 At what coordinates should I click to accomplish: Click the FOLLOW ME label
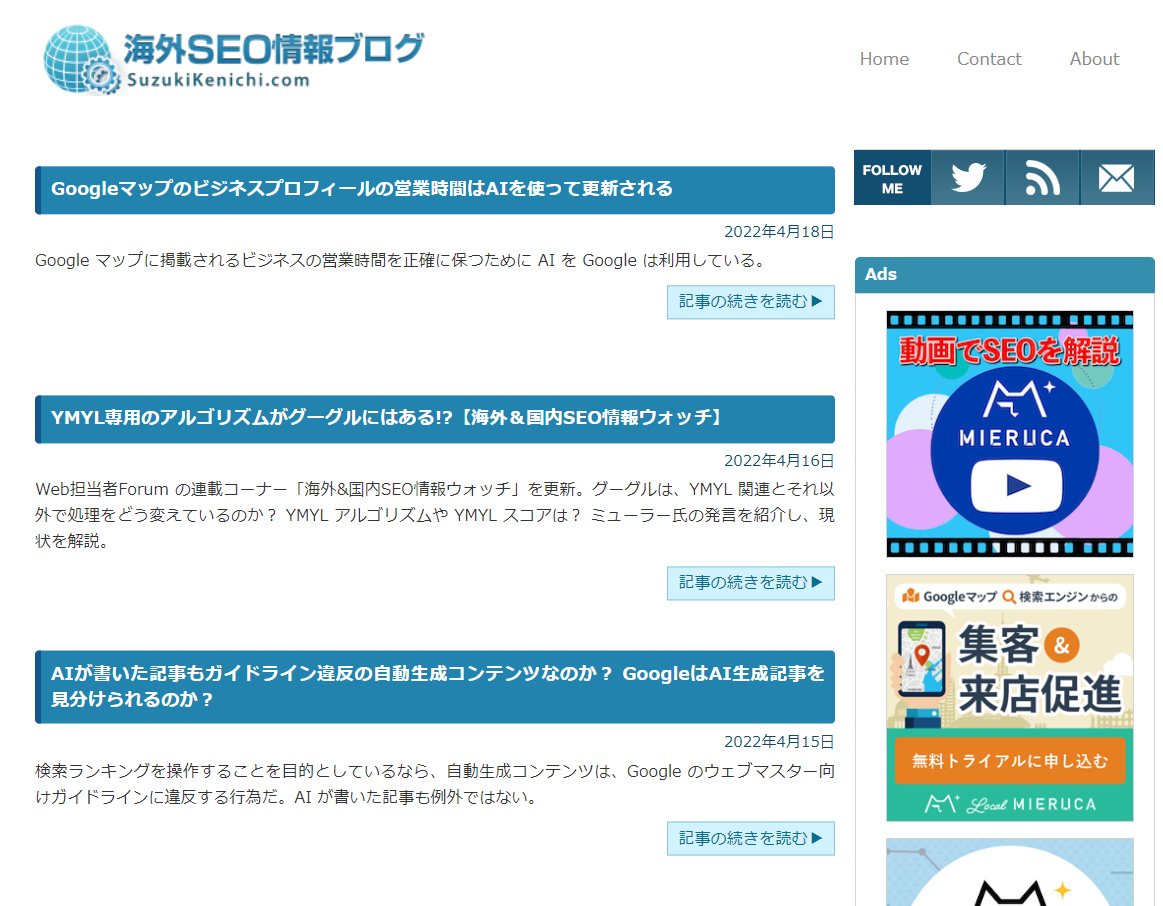click(892, 179)
